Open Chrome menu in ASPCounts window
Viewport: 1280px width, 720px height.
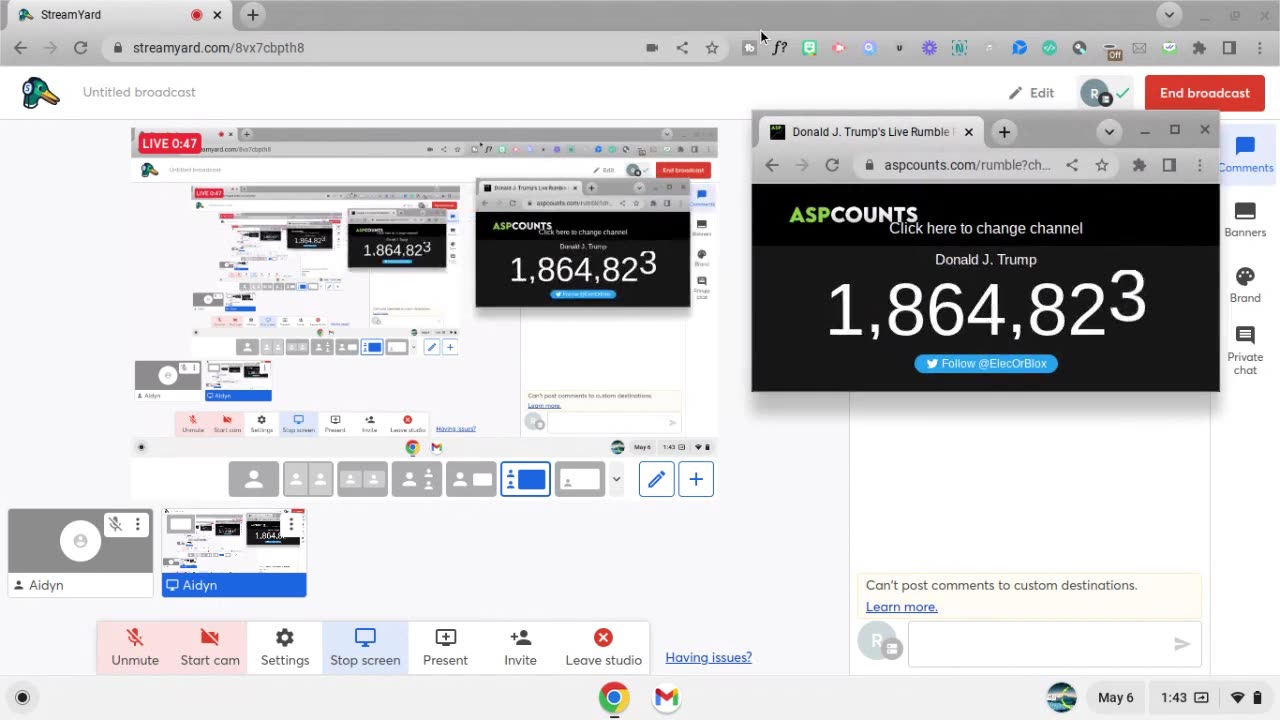(x=1200, y=165)
